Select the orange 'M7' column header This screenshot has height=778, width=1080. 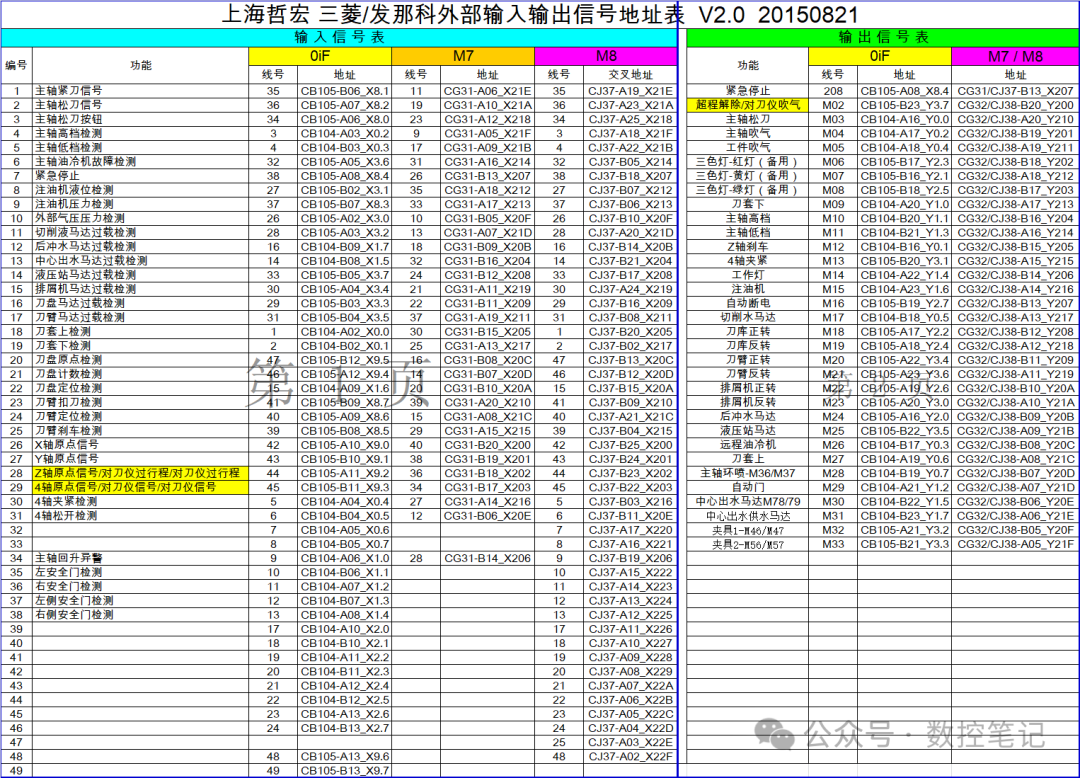pos(463,56)
